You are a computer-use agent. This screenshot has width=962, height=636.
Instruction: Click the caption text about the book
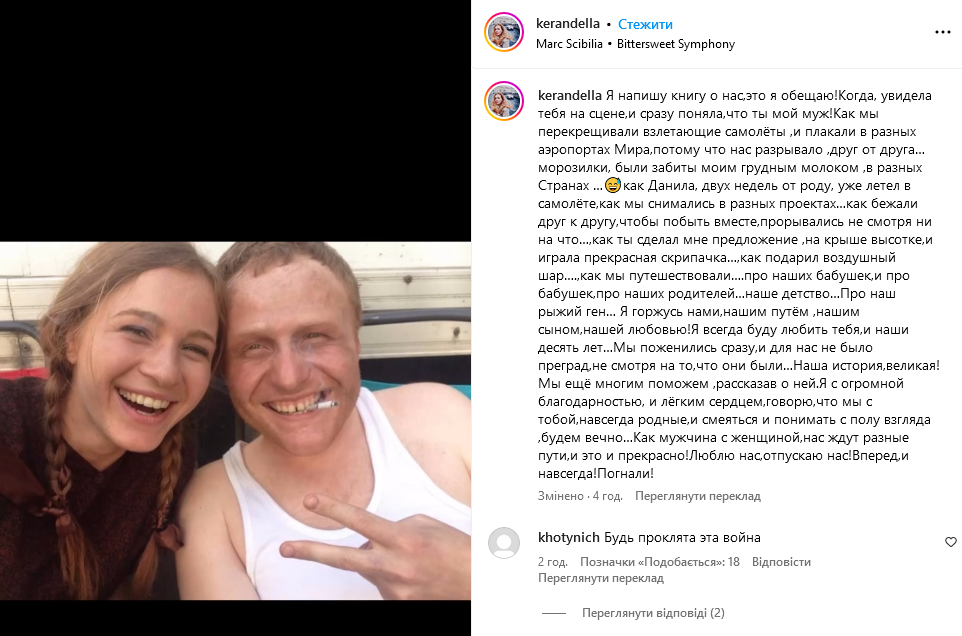click(x=738, y=285)
